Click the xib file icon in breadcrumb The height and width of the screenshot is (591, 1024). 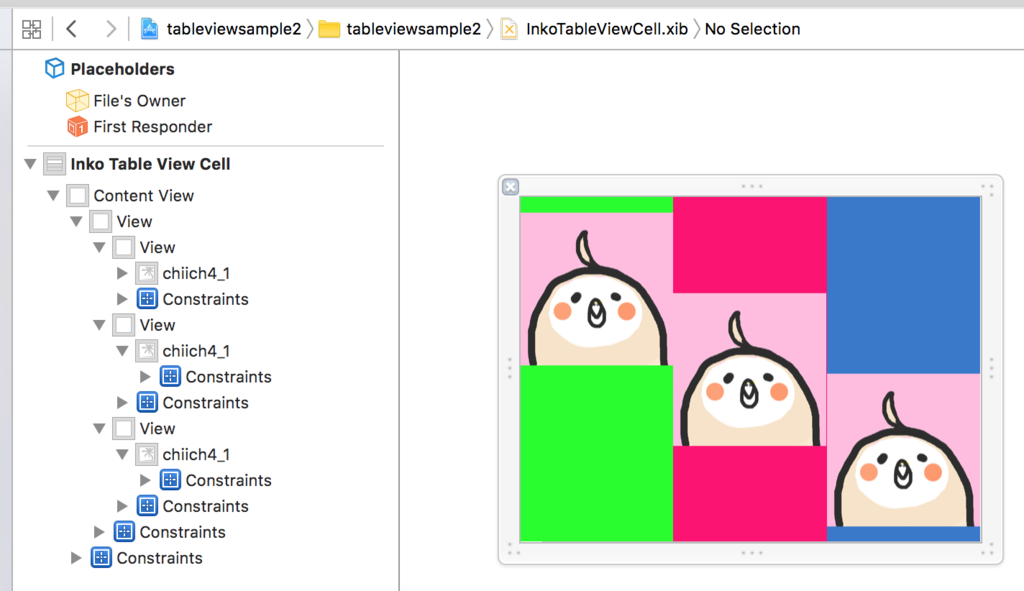pos(509,29)
